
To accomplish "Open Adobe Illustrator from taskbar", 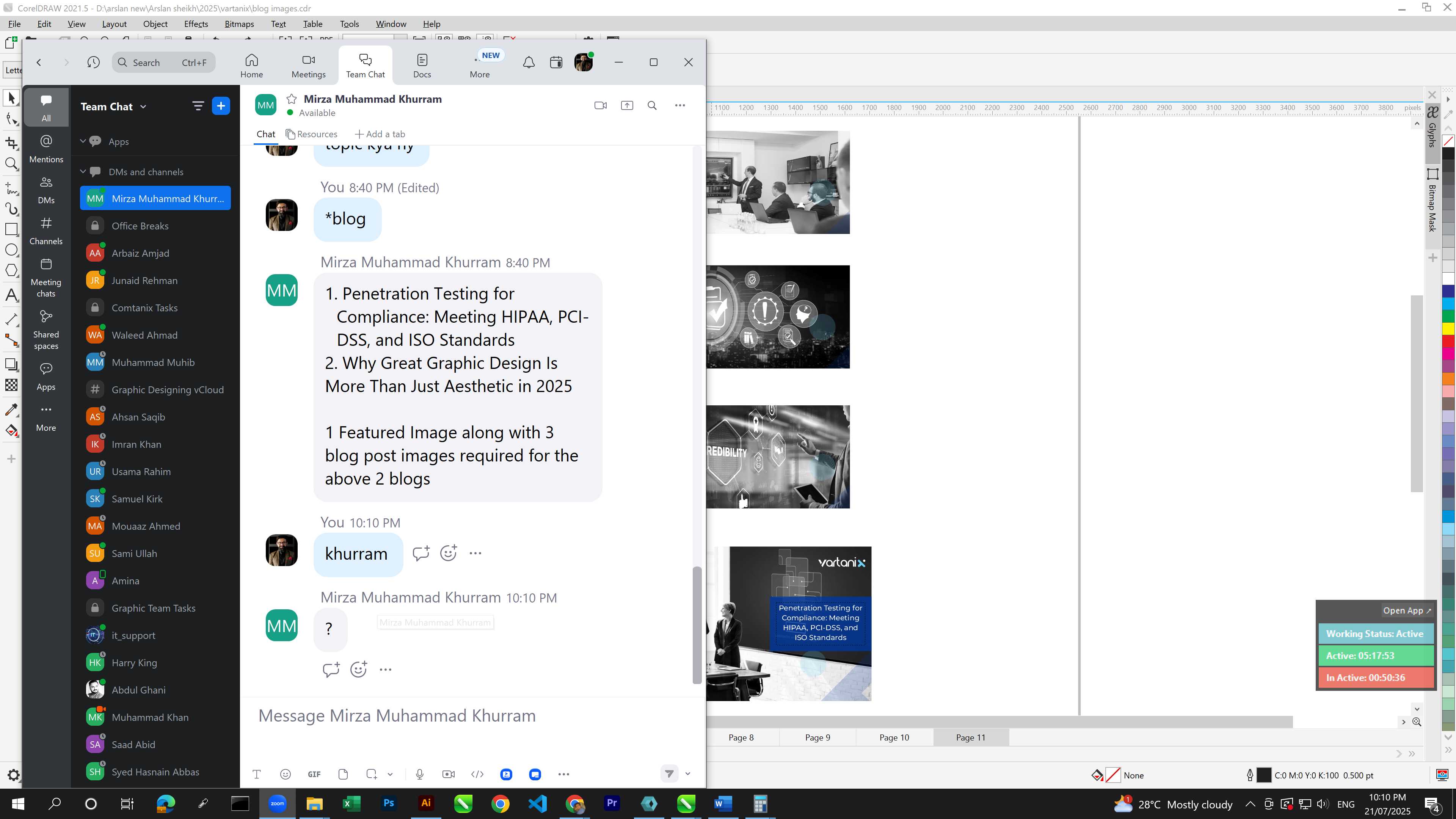I will [x=425, y=803].
